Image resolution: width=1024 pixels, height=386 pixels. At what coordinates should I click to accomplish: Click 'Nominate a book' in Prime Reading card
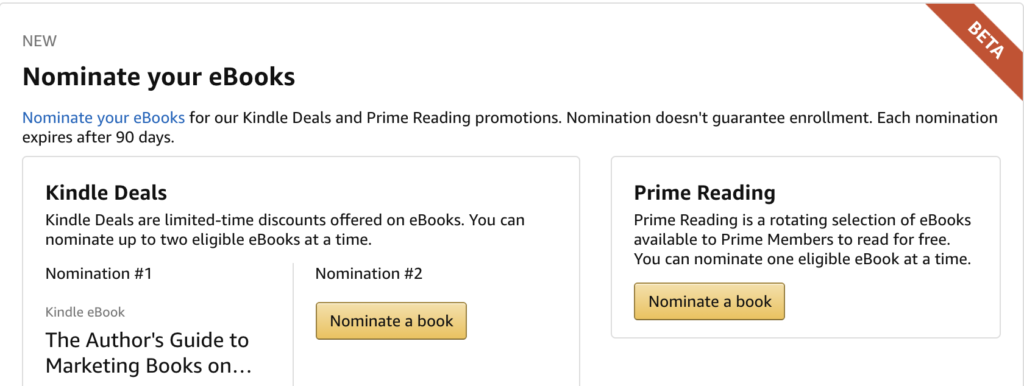tap(709, 301)
